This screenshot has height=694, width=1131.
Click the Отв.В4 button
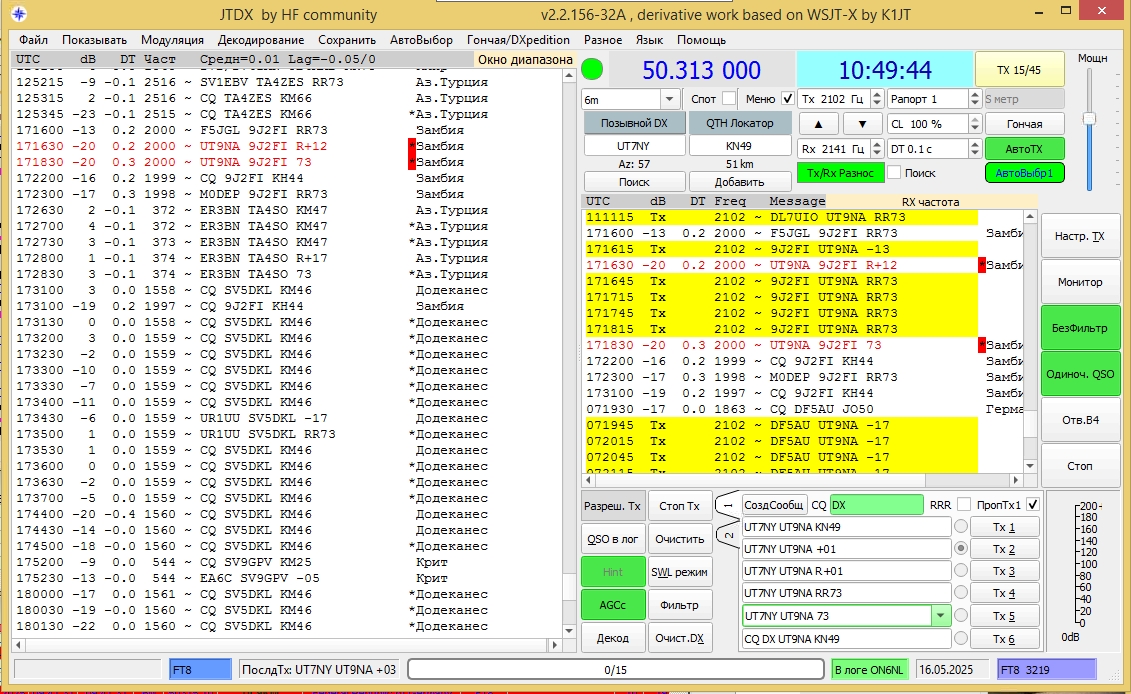point(1080,420)
